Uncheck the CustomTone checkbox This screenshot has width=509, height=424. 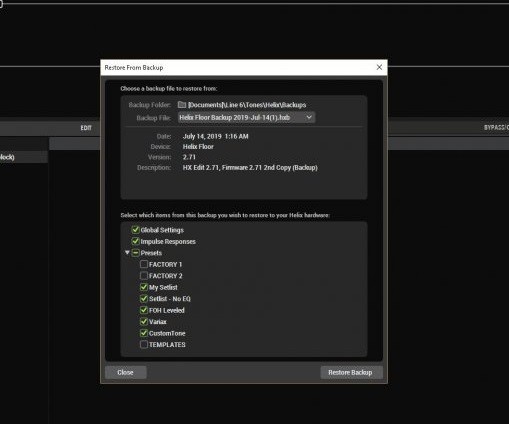pyautogui.click(x=144, y=333)
